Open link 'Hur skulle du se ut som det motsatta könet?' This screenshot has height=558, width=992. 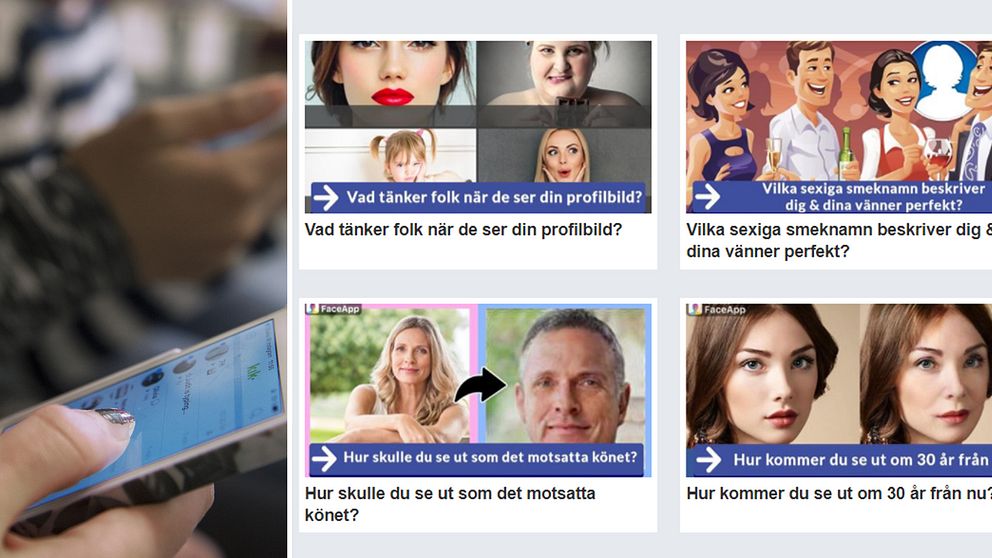pyautogui.click(x=450, y=504)
